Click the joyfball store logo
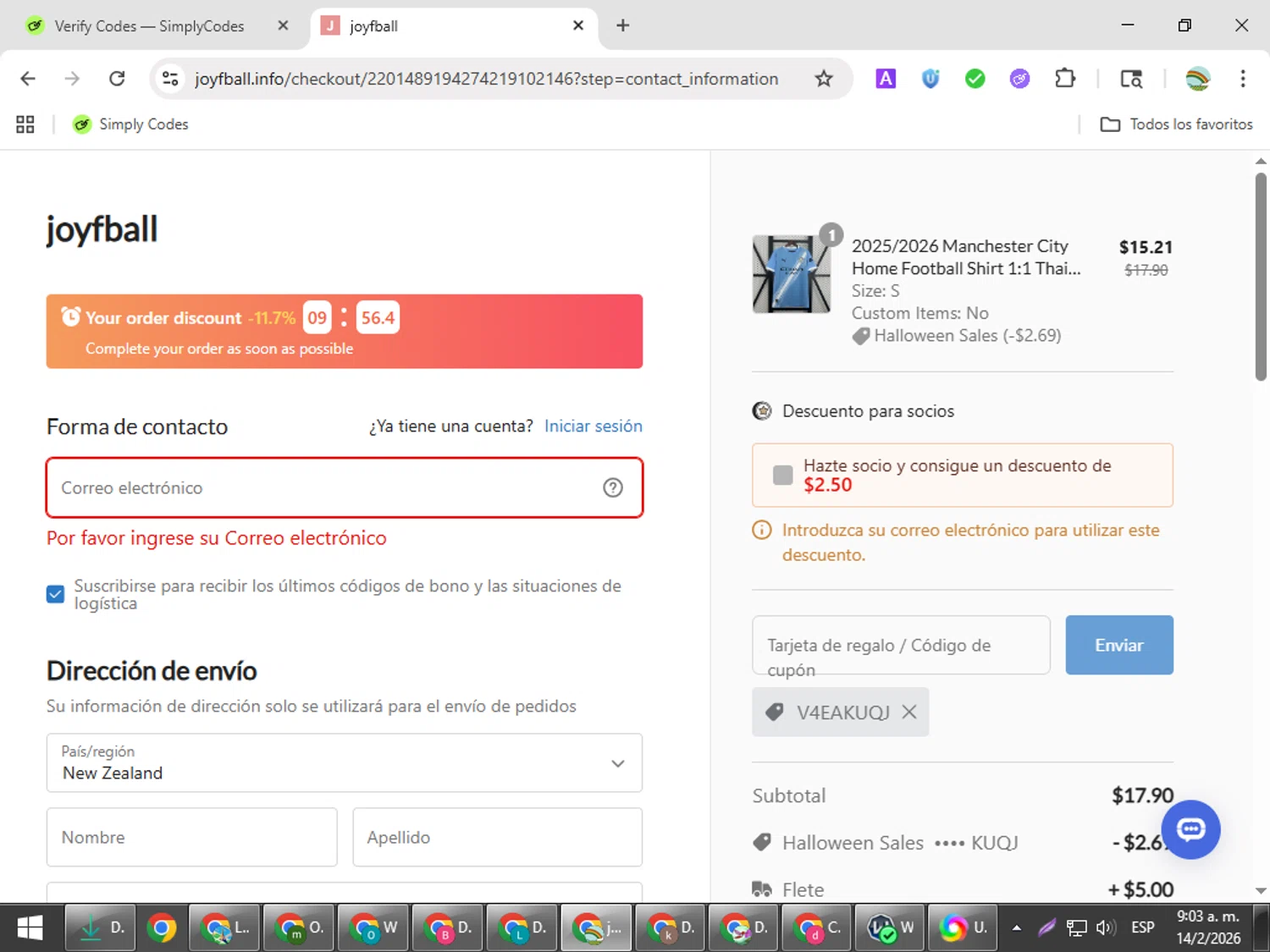1270x952 pixels. click(102, 228)
